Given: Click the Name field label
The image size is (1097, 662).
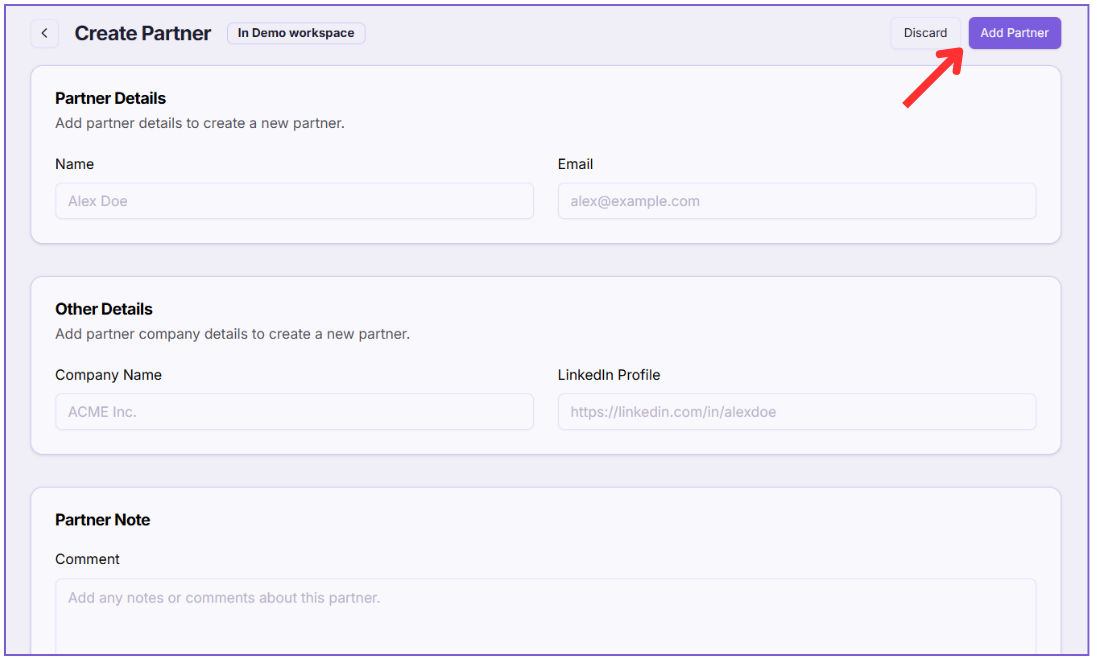Looking at the screenshot, I should (75, 164).
